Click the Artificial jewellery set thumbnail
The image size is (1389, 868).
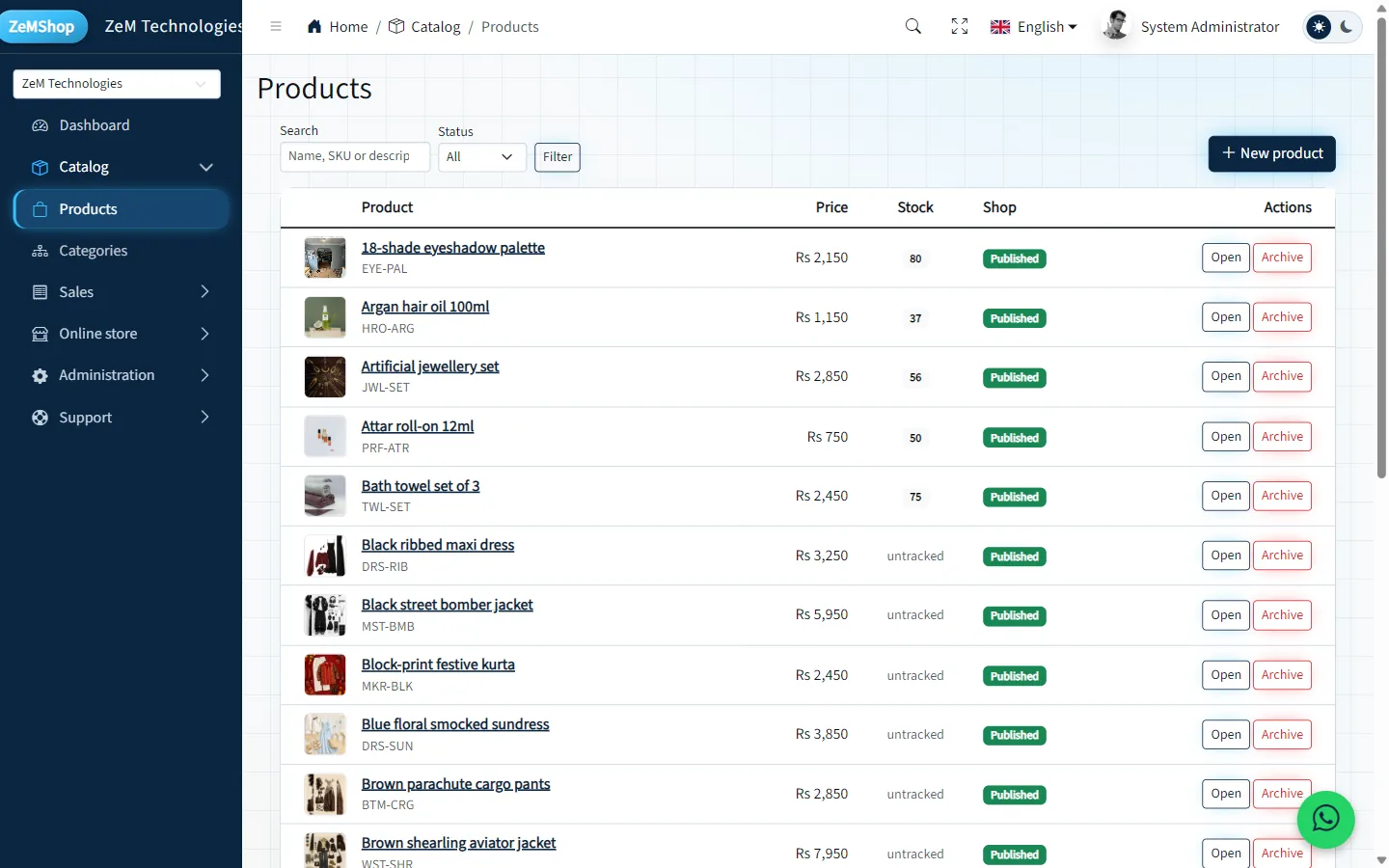click(x=325, y=377)
